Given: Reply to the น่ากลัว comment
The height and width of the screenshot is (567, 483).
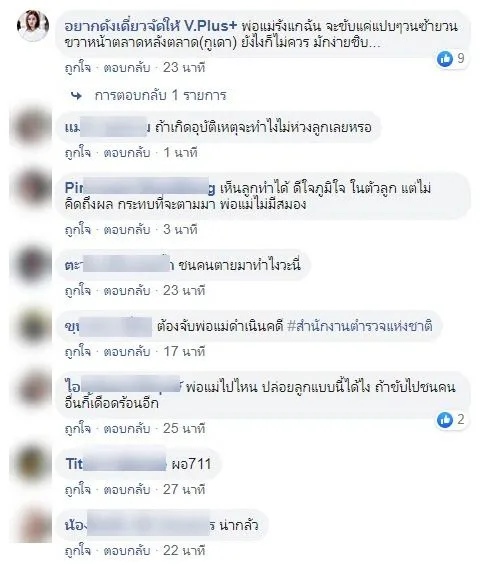Looking at the screenshot, I should (127, 551).
